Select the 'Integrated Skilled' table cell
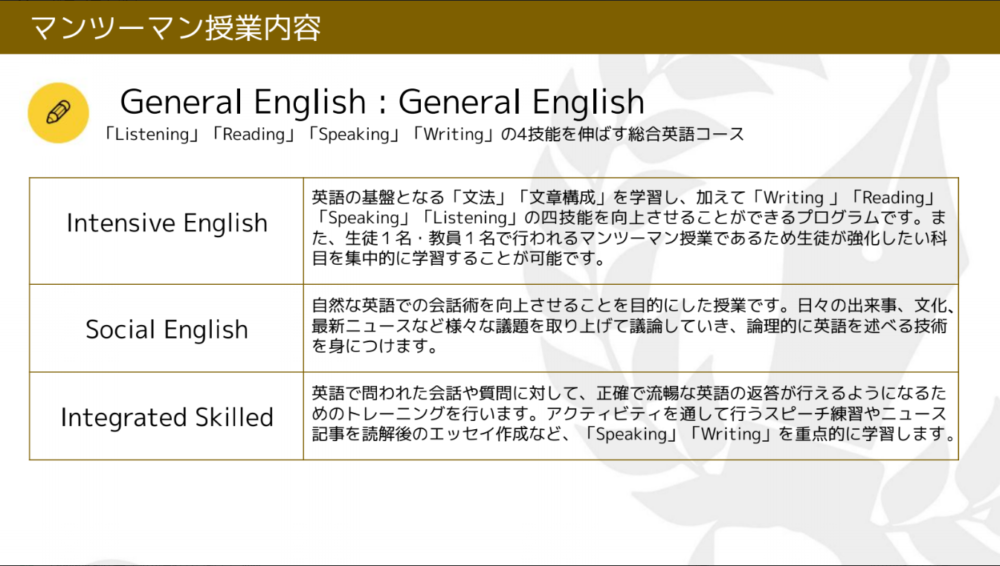This screenshot has width=1000, height=566. (x=166, y=416)
